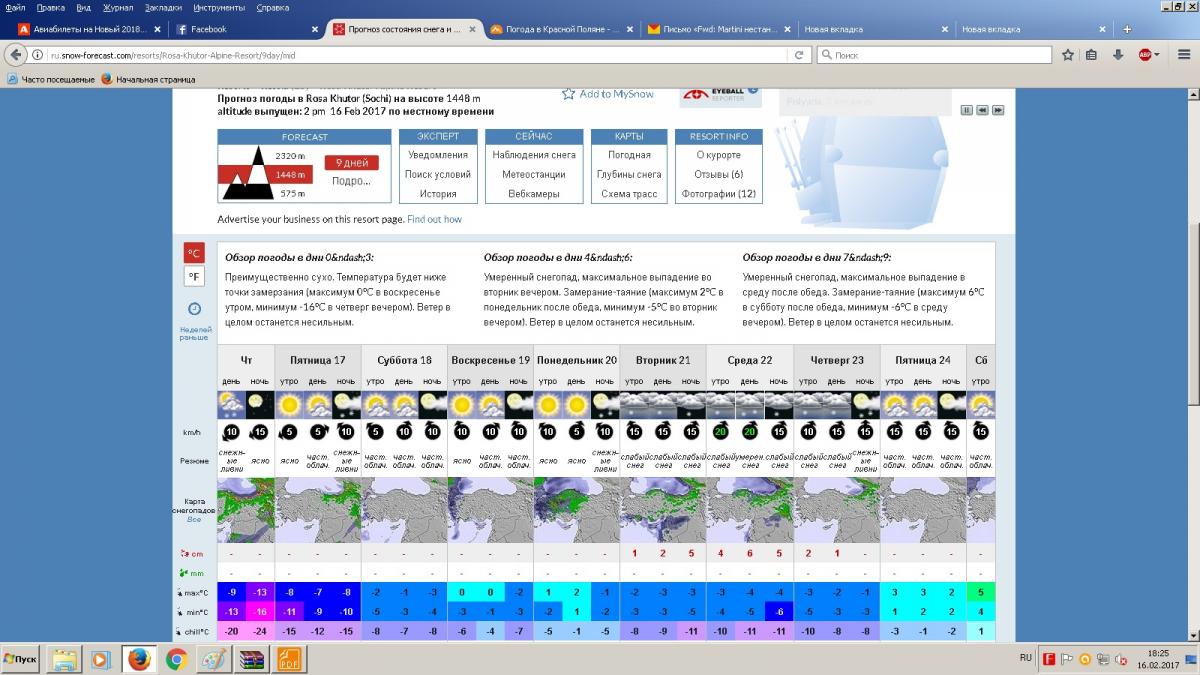Image resolution: width=1200 pixels, height=675 pixels.
Task: Open the Вебкамеры link
Action: pyautogui.click(x=534, y=194)
